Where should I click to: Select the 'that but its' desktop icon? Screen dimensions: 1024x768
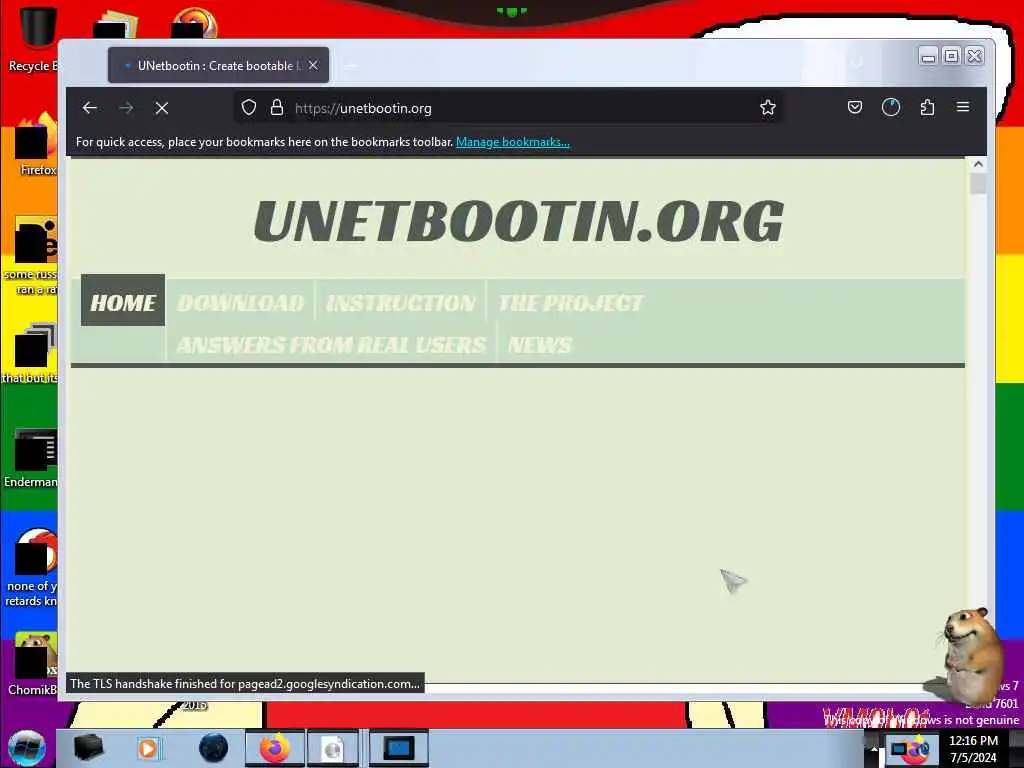click(30, 353)
